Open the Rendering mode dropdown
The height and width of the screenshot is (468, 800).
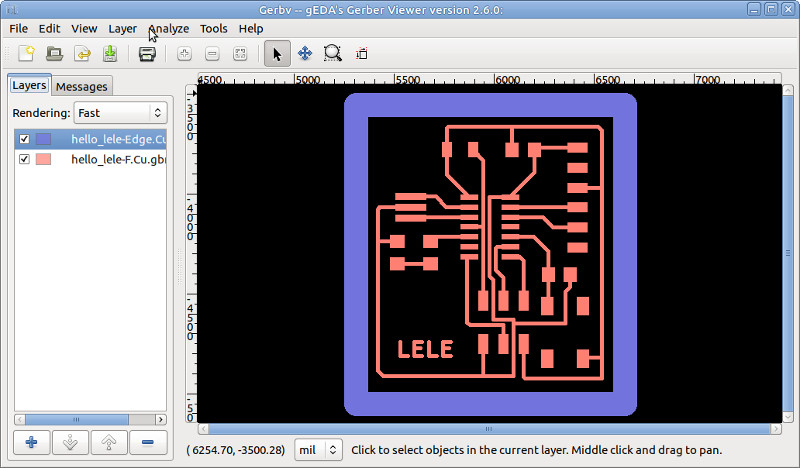click(120, 113)
